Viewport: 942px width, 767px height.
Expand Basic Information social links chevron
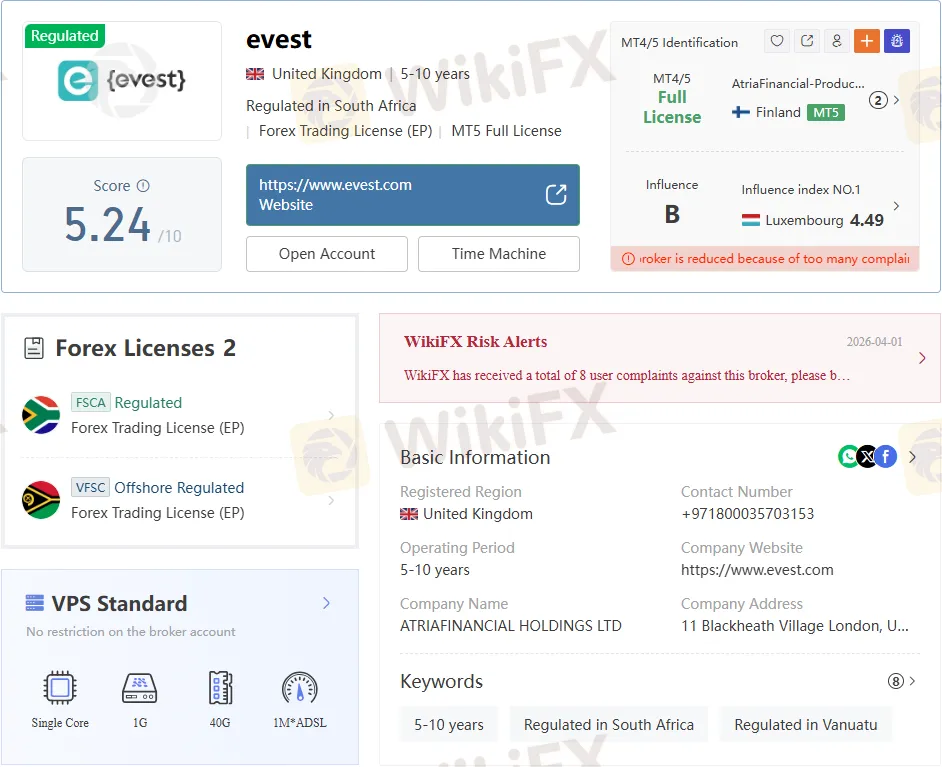pos(913,457)
